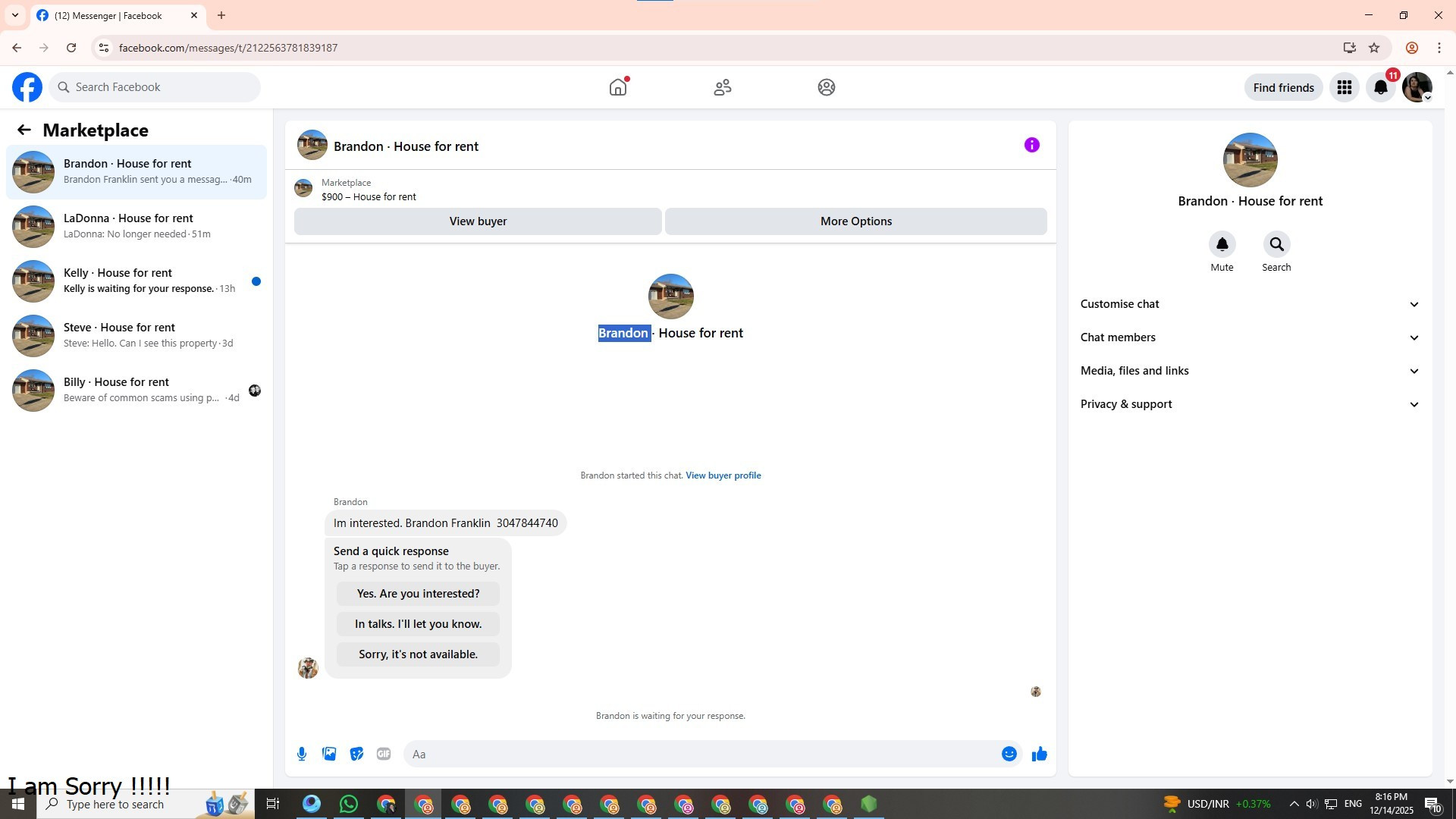Open the GIF picker icon
The width and height of the screenshot is (1456, 819).
pos(384,754)
